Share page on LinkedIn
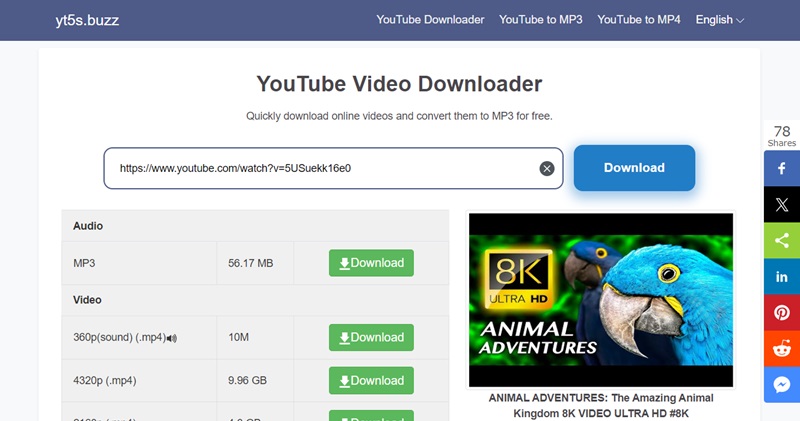The image size is (800, 421). coord(782,277)
